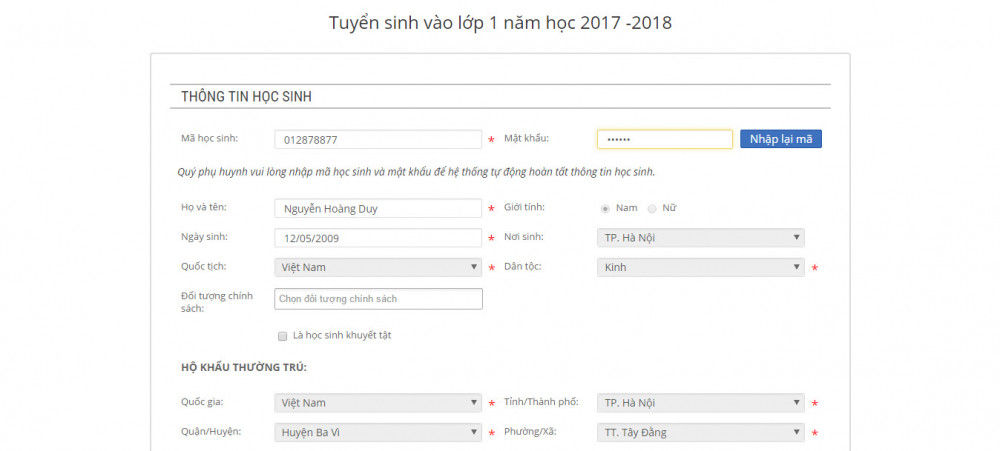Expand the Quốc gia dropdown
Image resolution: width=1000 pixels, height=451 pixels.
coord(377,403)
